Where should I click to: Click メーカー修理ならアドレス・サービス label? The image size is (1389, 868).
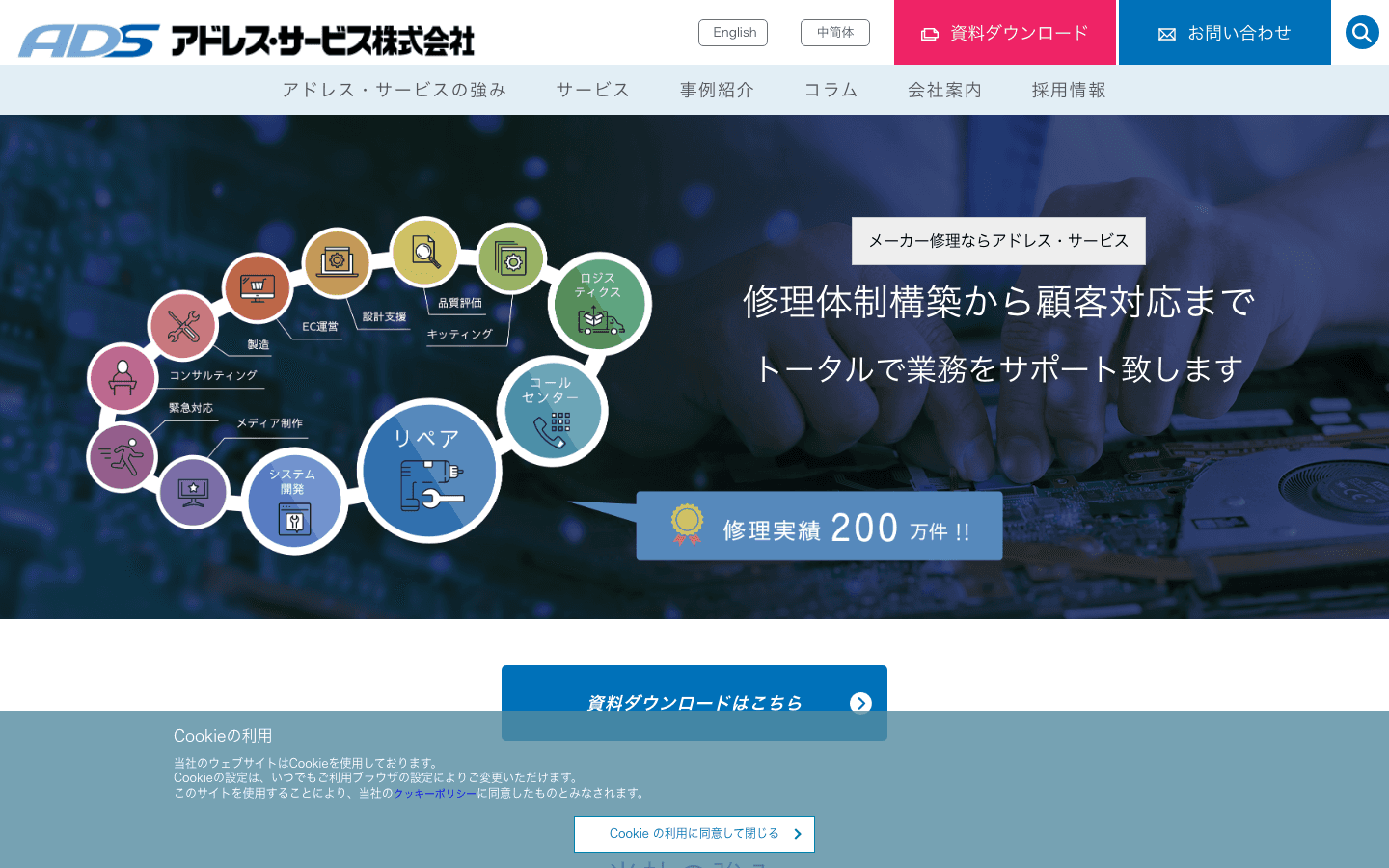(x=998, y=241)
